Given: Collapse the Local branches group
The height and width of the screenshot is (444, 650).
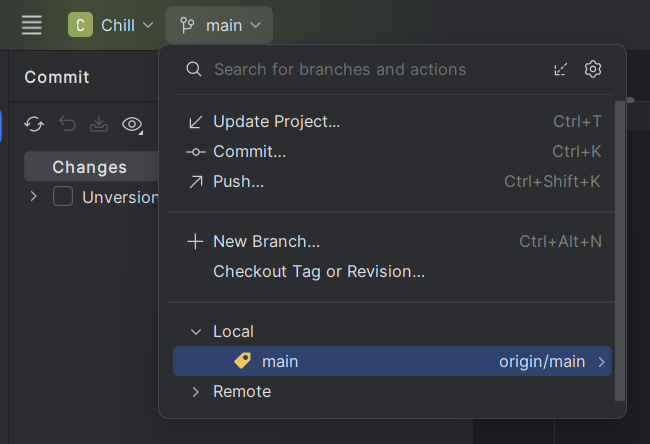Looking at the screenshot, I should click(x=195, y=331).
